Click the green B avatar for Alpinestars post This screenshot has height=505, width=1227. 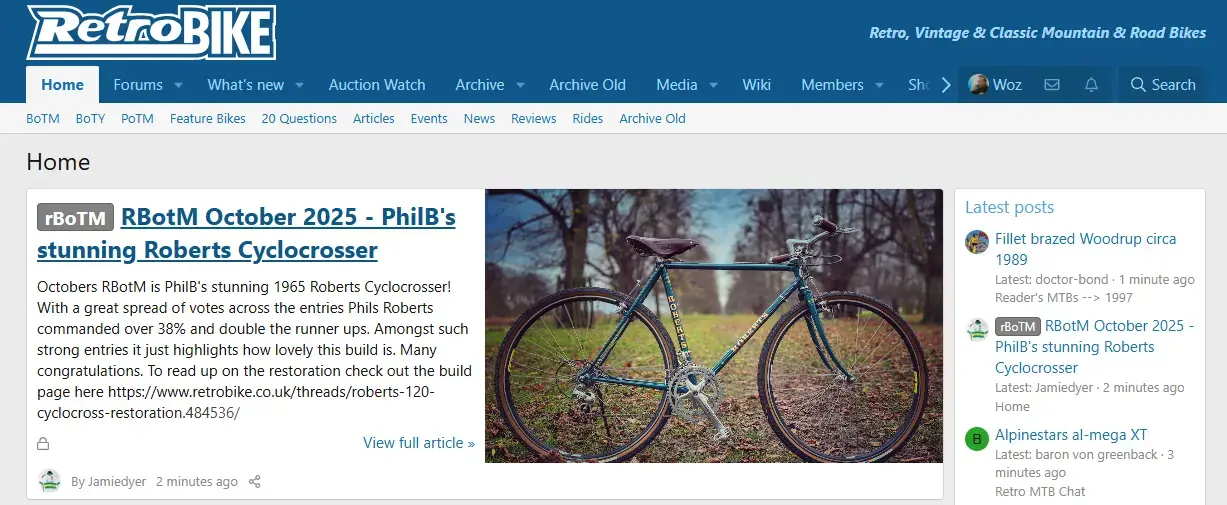click(x=977, y=439)
